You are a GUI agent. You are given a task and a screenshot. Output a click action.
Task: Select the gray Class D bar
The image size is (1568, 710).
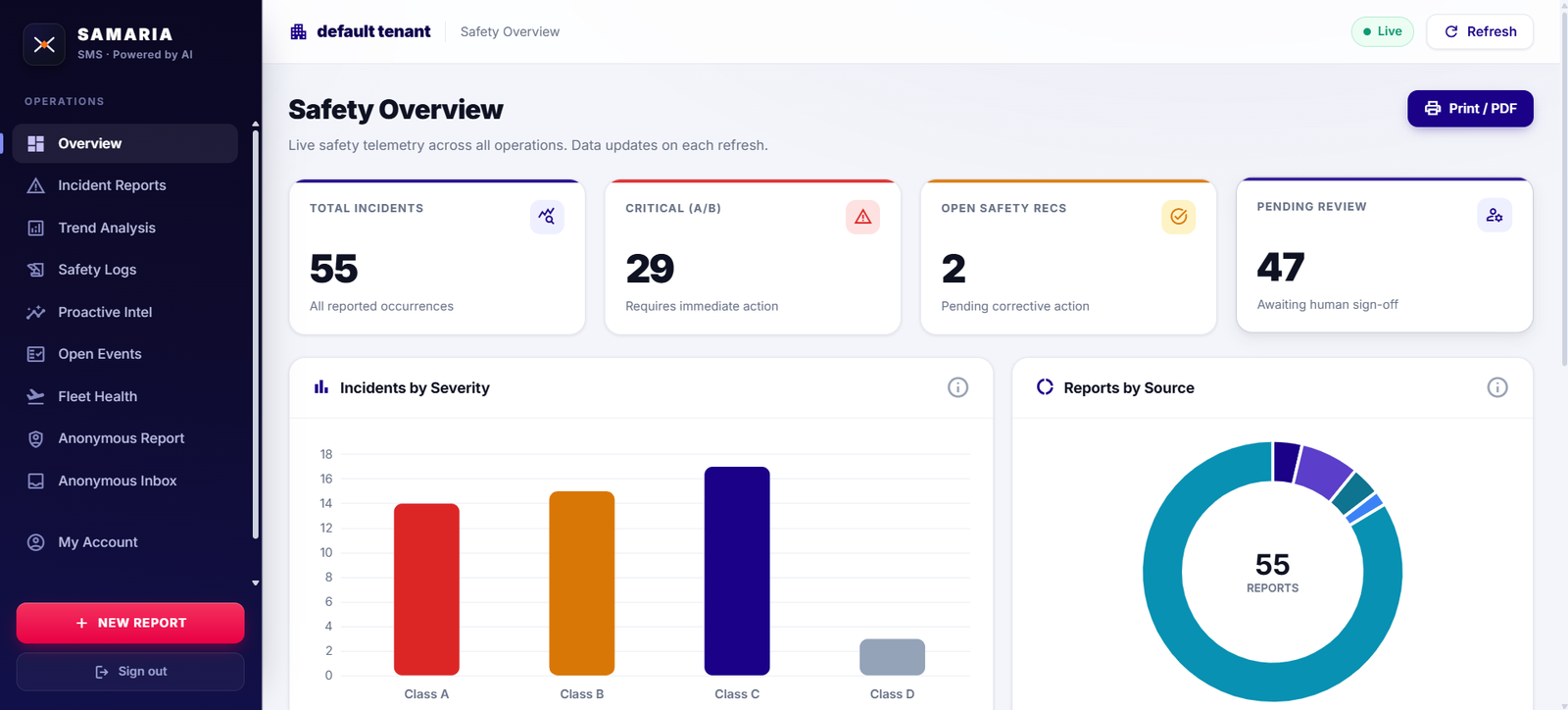892,657
